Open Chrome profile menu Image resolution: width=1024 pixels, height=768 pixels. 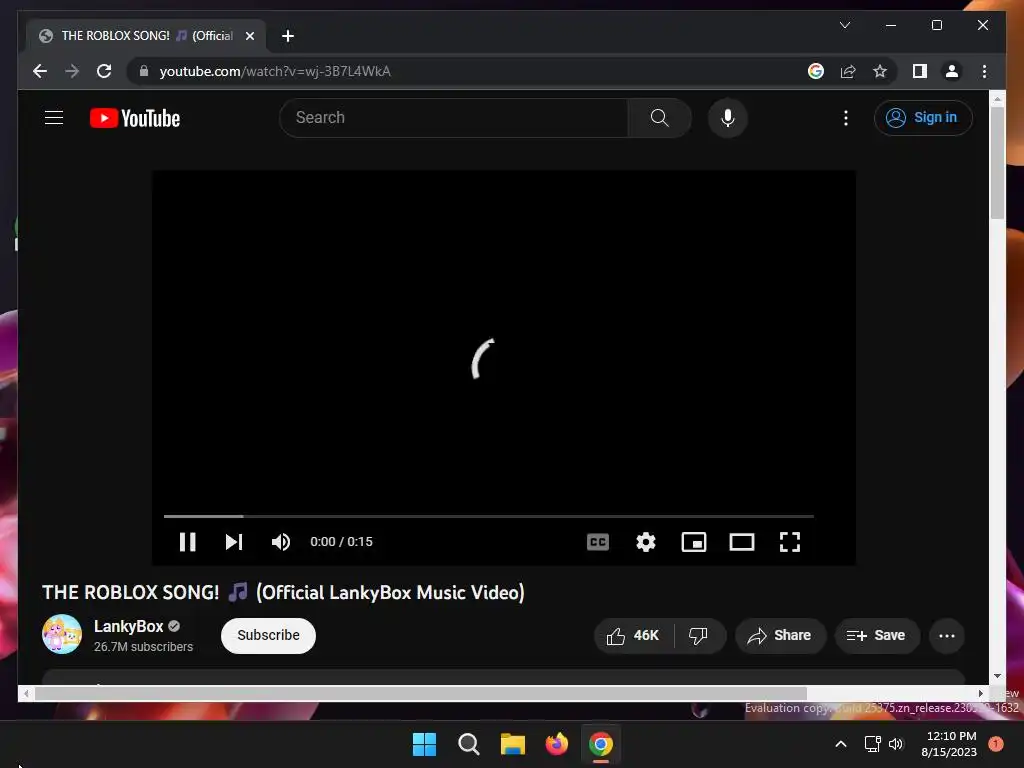pos(952,71)
